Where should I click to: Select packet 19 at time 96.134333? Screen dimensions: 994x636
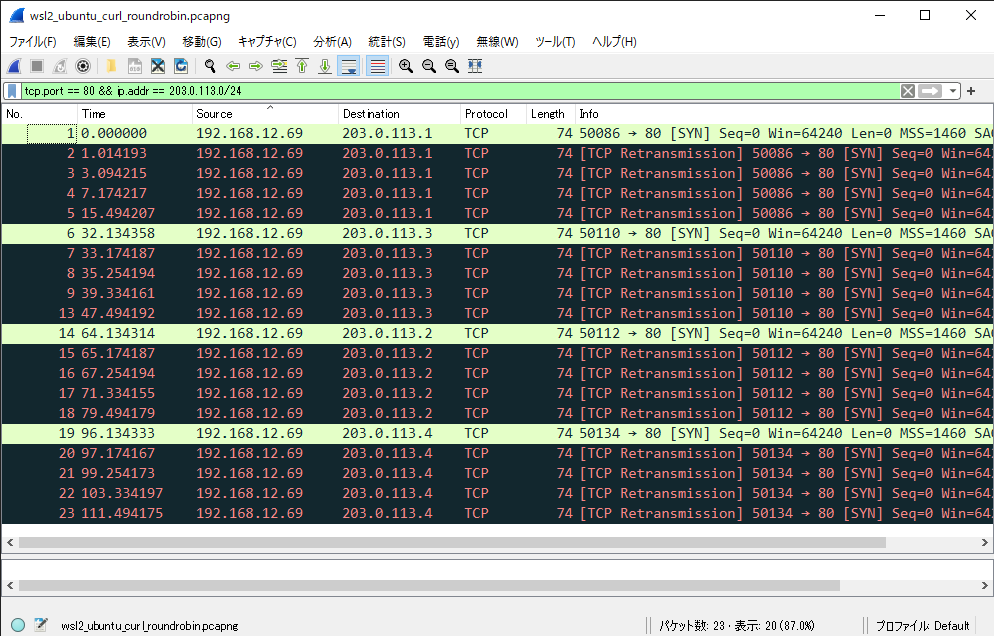click(x=497, y=434)
